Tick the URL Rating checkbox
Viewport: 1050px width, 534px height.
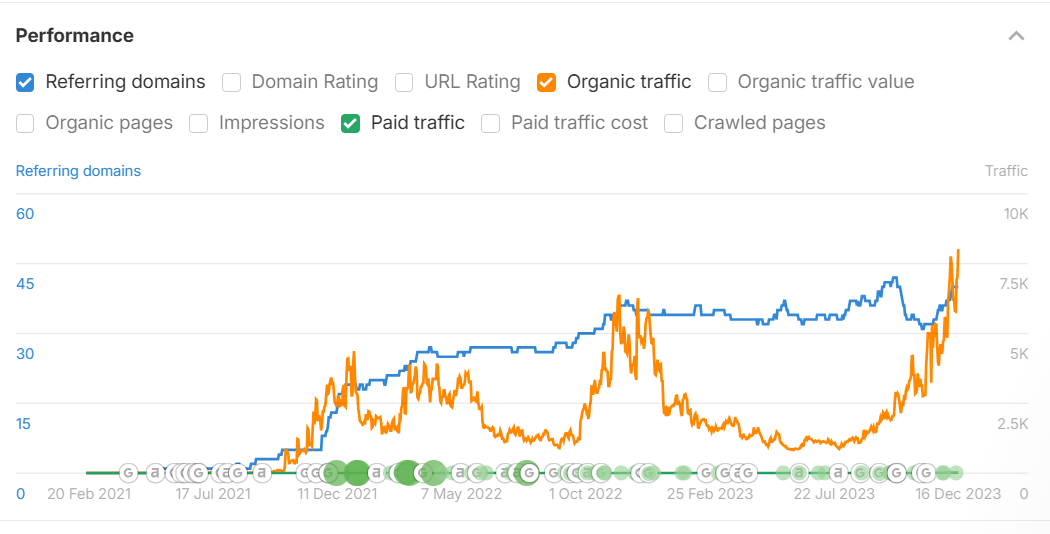click(404, 82)
